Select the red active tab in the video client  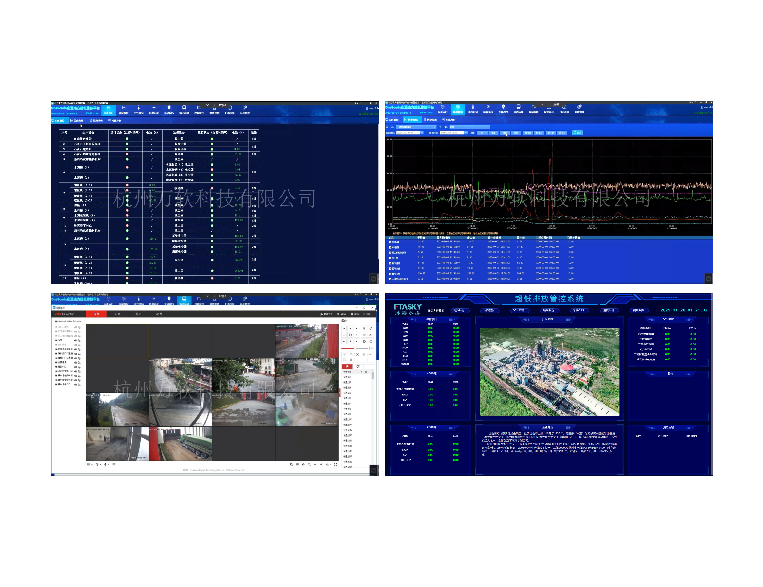pos(96,314)
